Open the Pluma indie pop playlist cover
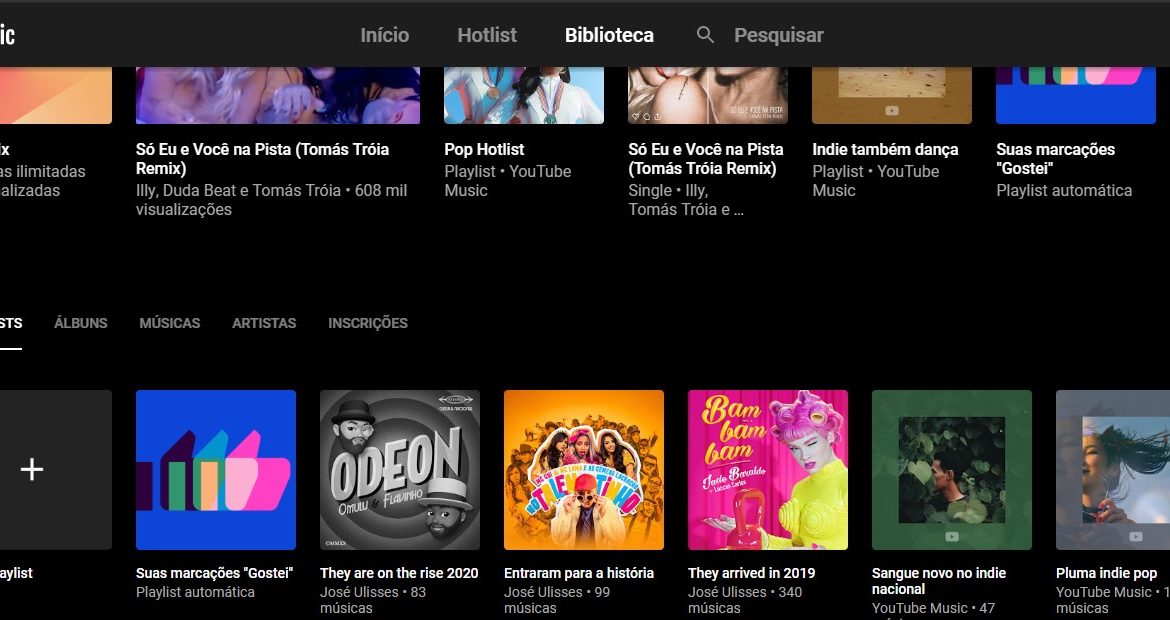The width and height of the screenshot is (1170, 620). [x=1113, y=470]
